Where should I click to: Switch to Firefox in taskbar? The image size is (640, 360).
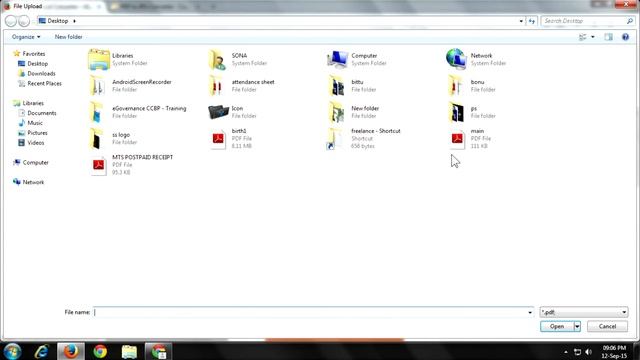[71, 351]
